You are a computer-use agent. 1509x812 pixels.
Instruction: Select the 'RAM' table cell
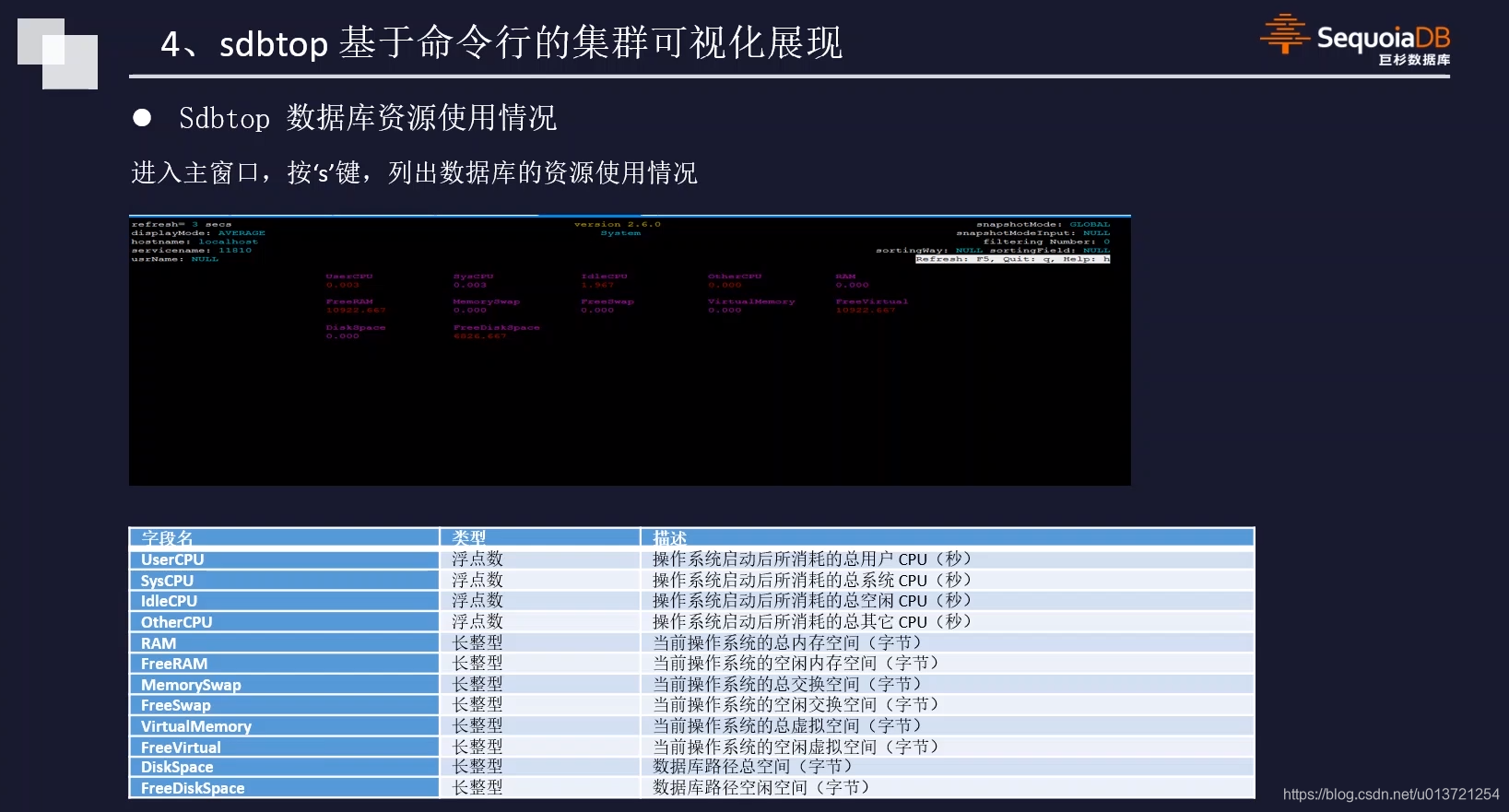(x=284, y=643)
